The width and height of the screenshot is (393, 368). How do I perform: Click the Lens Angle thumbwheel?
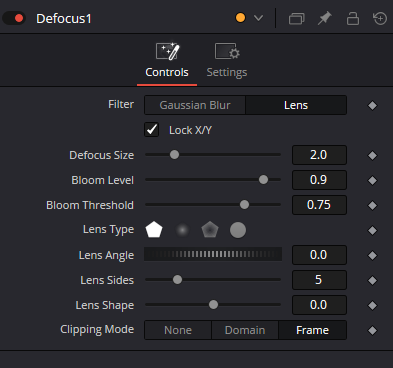pos(213,255)
